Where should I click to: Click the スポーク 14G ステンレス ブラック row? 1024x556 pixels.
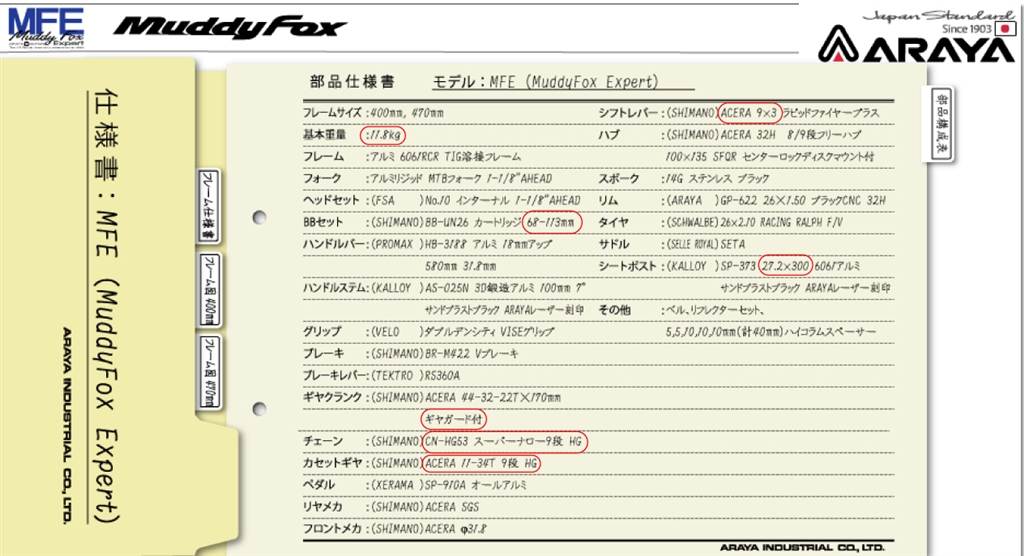[684, 178]
